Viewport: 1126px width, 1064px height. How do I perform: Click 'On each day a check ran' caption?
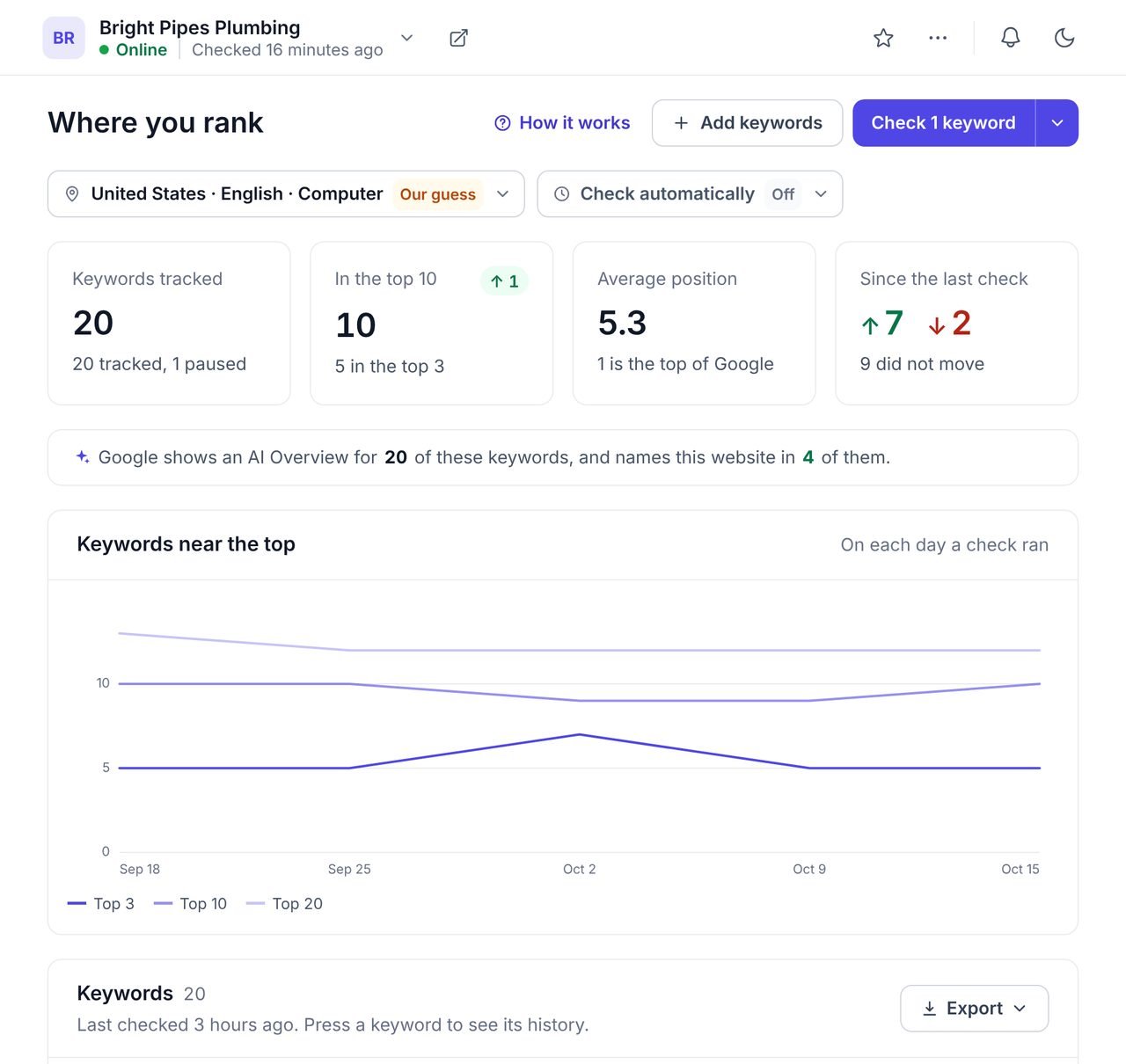pos(945,545)
